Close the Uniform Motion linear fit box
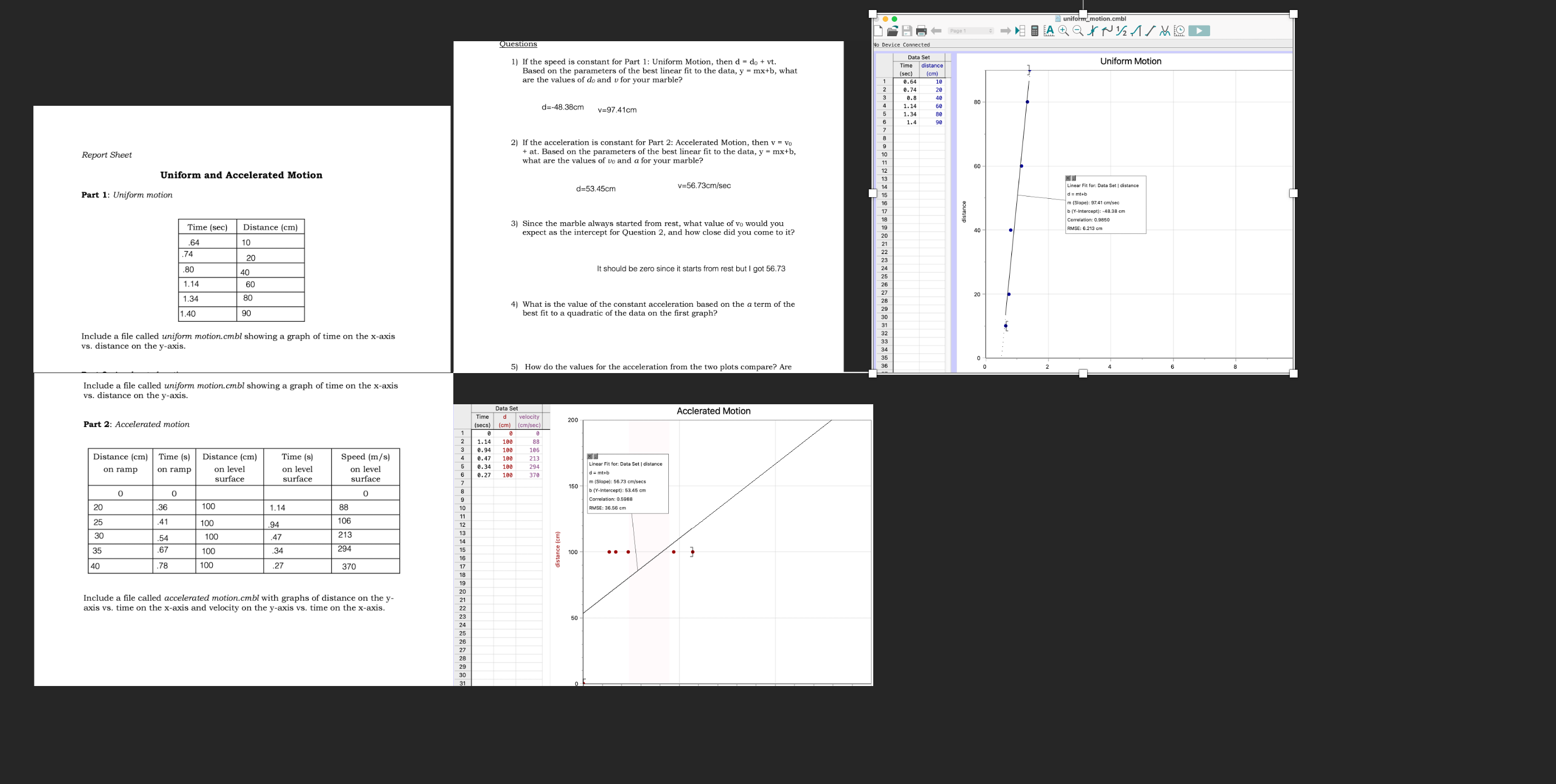Viewport: 1556px width, 784px height. click(x=1068, y=178)
